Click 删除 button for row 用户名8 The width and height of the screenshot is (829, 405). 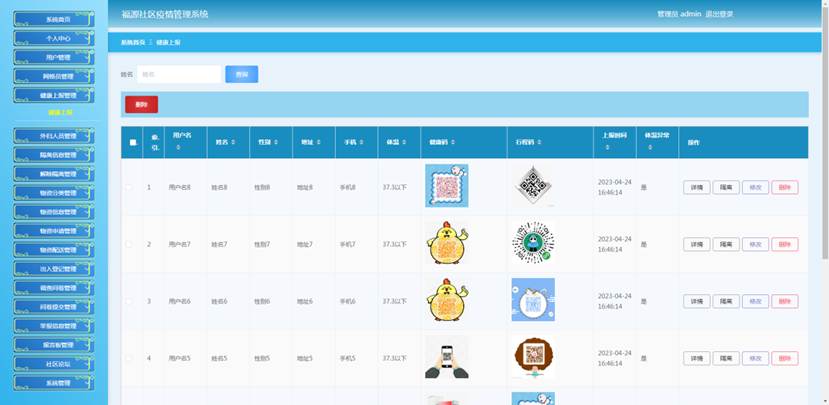coord(785,187)
